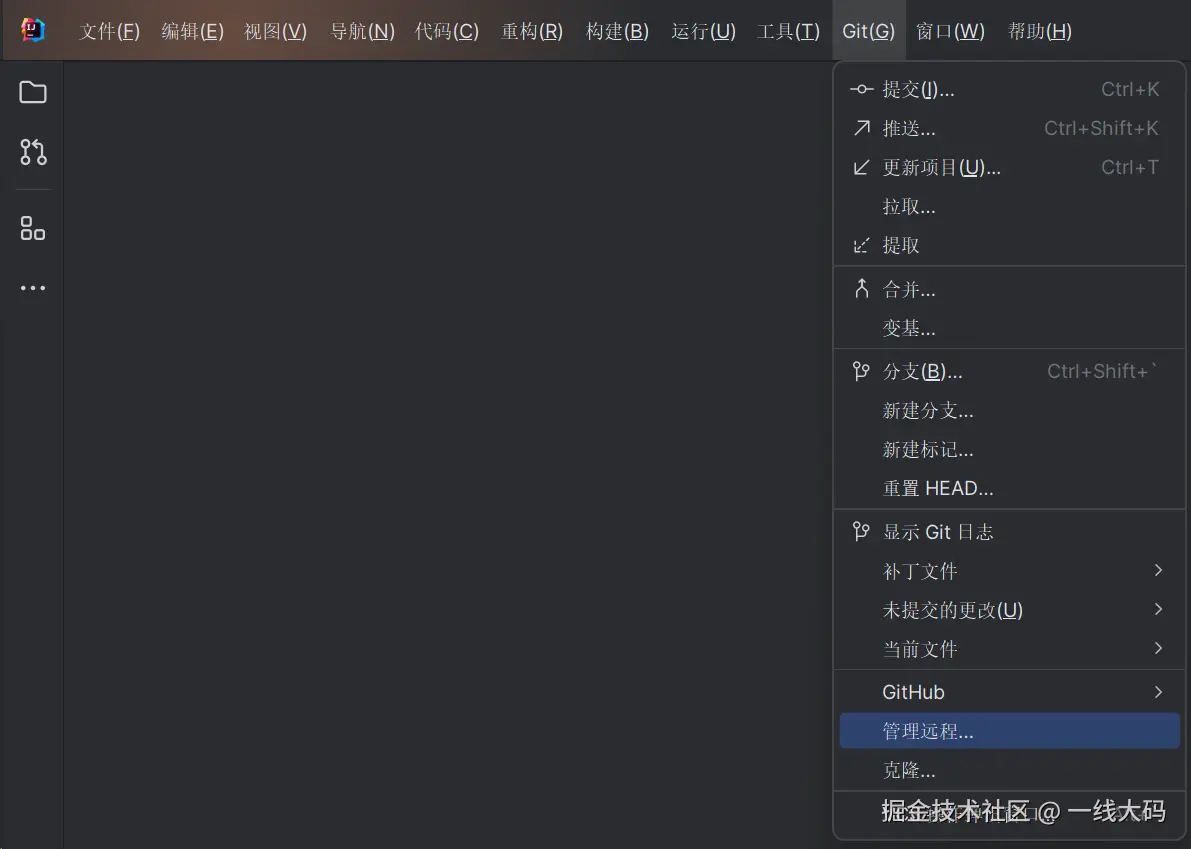Open the Pull Requests tool window icon
This screenshot has width=1191, height=849.
(x=33, y=152)
